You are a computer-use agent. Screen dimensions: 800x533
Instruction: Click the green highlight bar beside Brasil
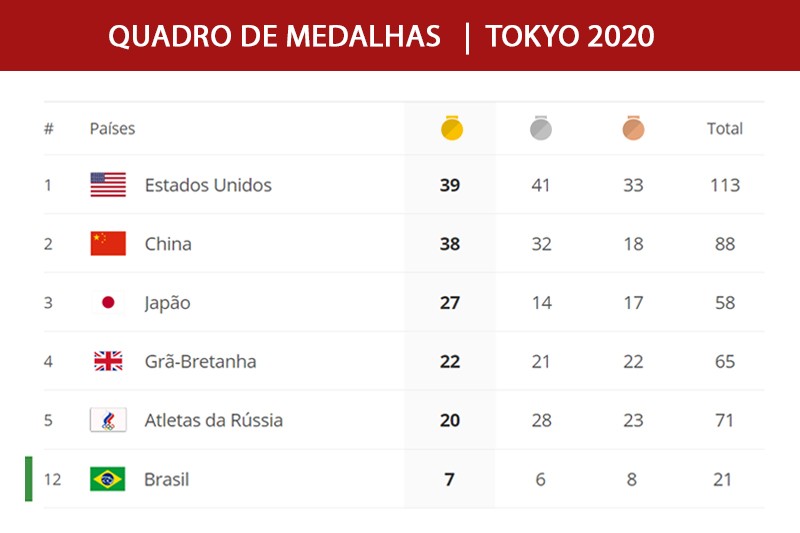(x=29, y=479)
